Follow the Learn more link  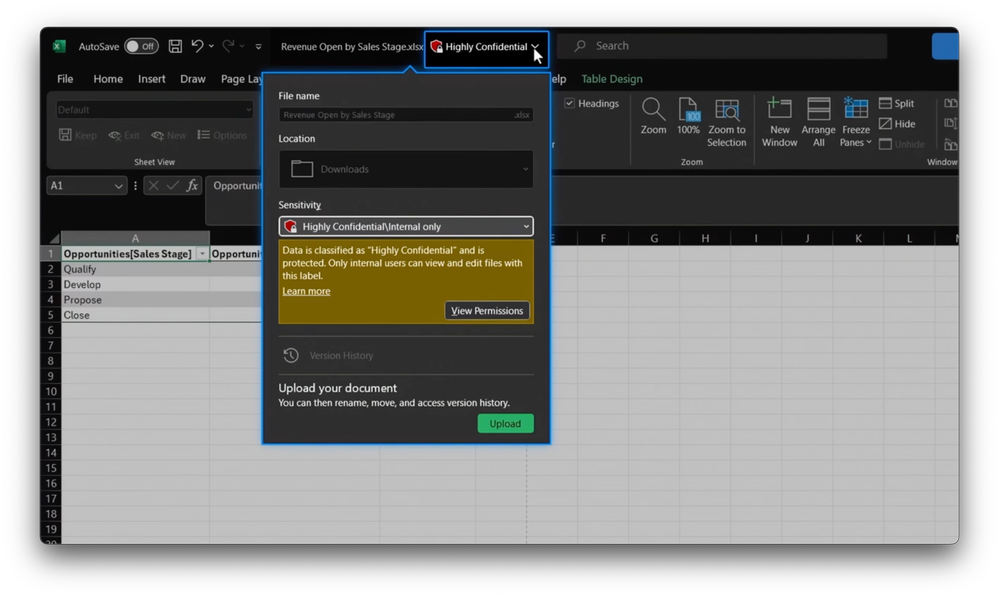click(x=306, y=291)
